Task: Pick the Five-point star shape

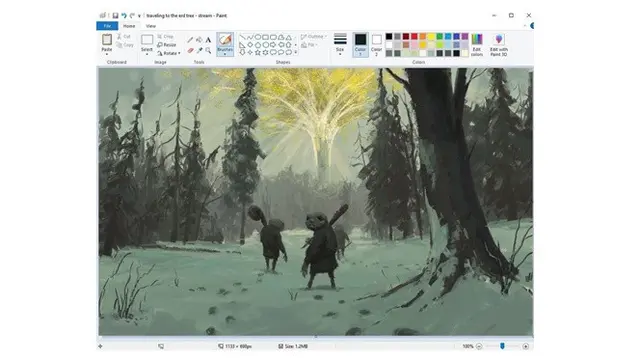Action: click(x=258, y=53)
